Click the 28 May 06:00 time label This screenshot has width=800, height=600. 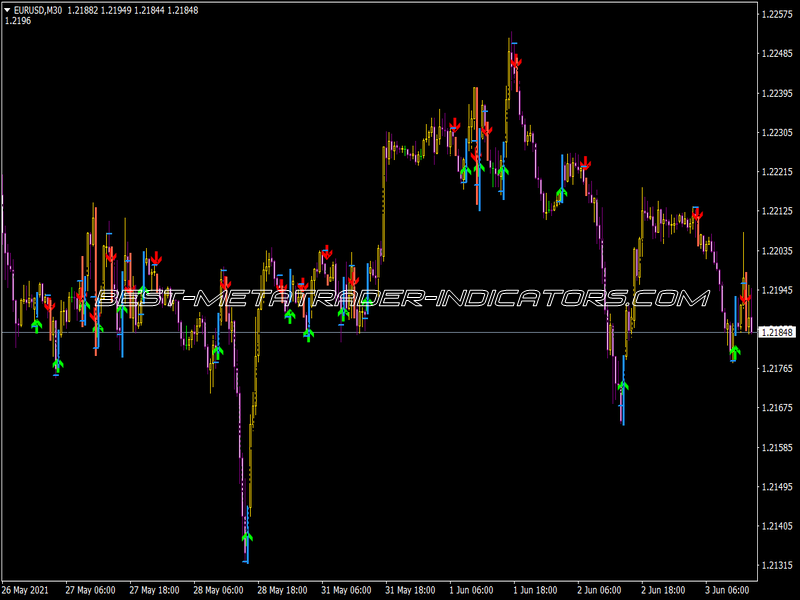218,590
